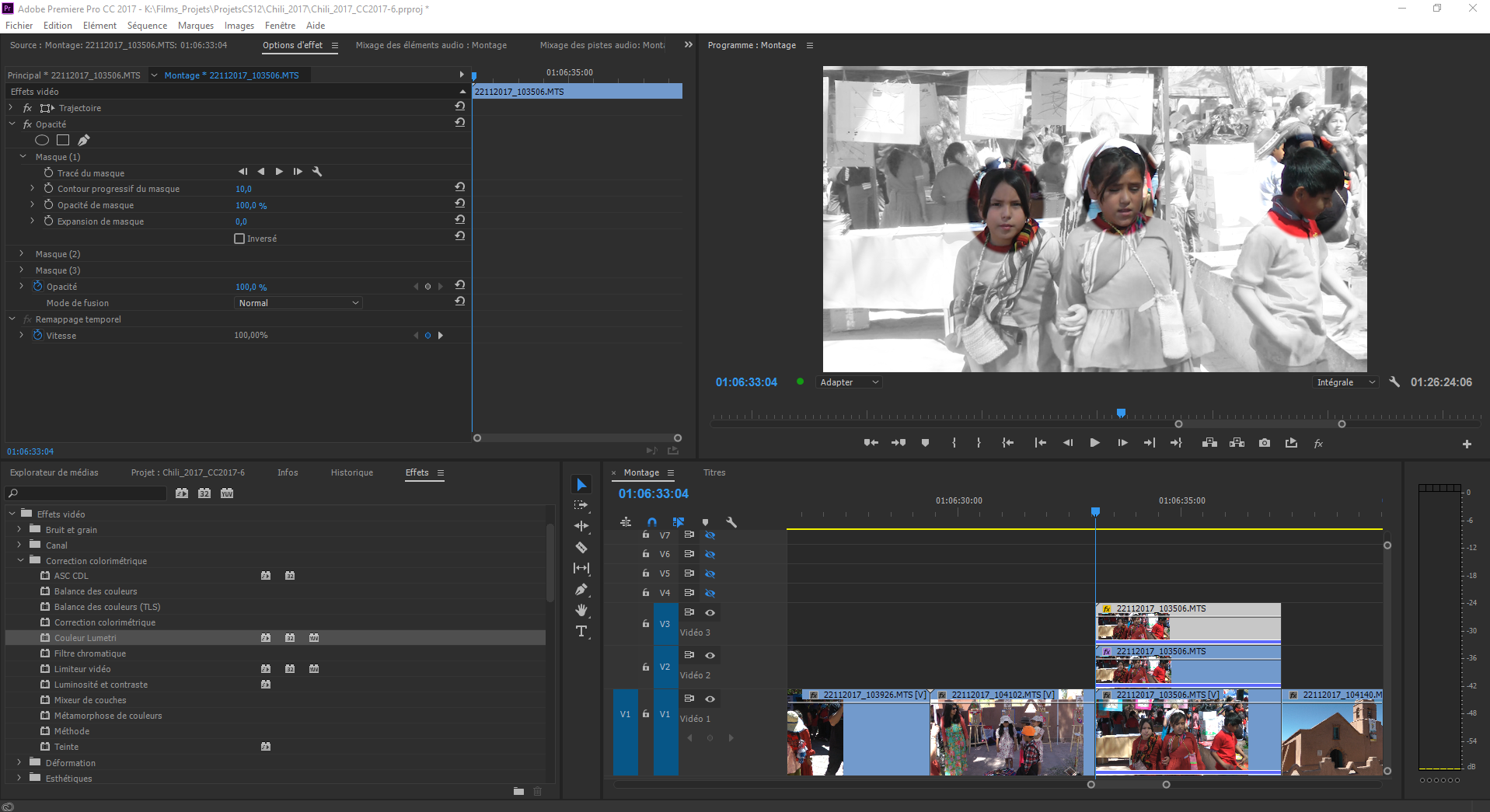Select the Razor tool in the tools panel

(581, 548)
